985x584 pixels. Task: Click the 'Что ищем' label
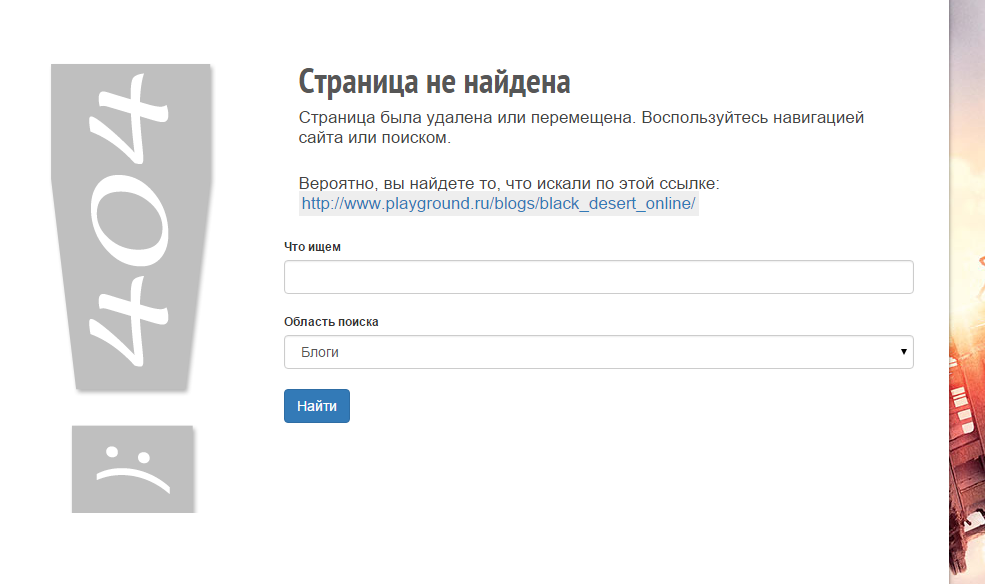pos(312,247)
